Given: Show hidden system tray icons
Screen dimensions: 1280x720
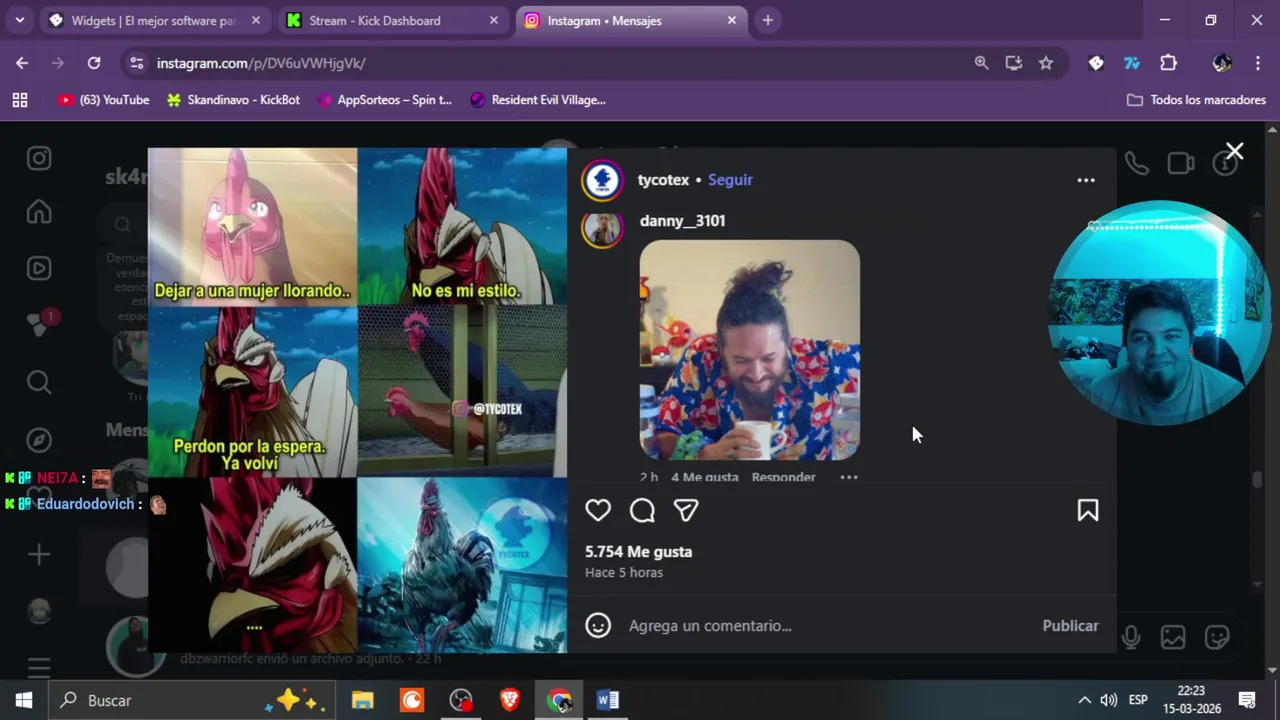Looking at the screenshot, I should click(x=1084, y=700).
